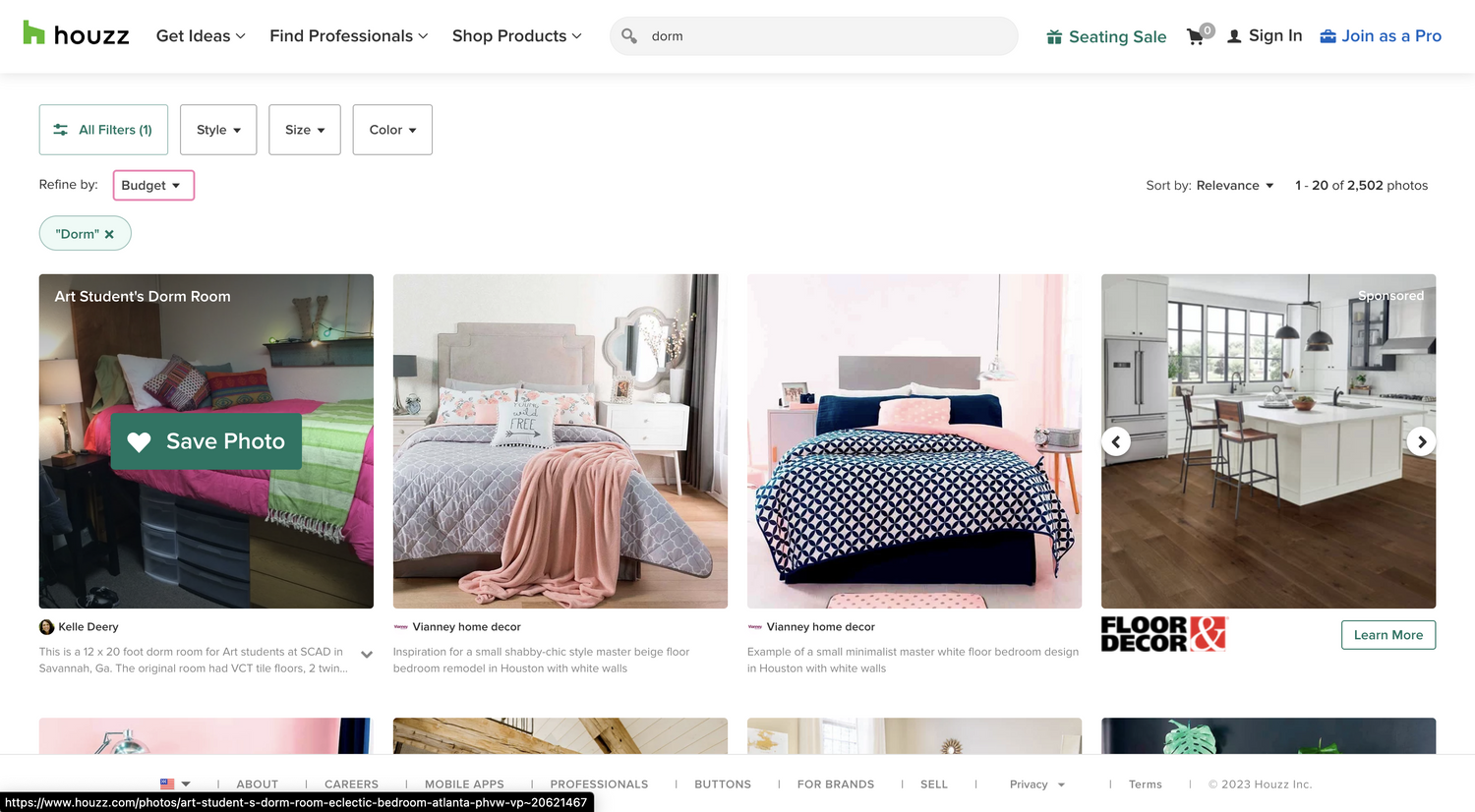Open the shopping cart icon
1475x812 pixels.
coord(1196,36)
